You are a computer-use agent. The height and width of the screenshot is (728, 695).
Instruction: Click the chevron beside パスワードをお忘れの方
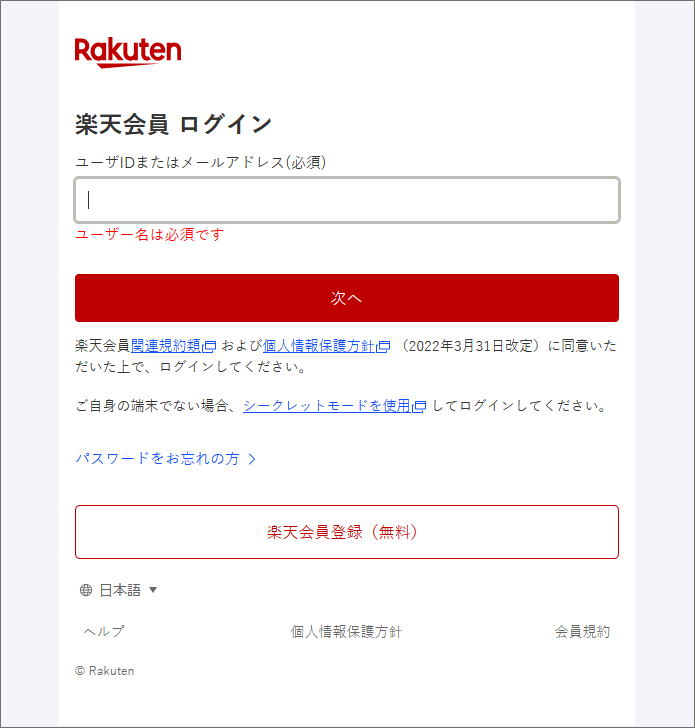[x=252, y=459]
